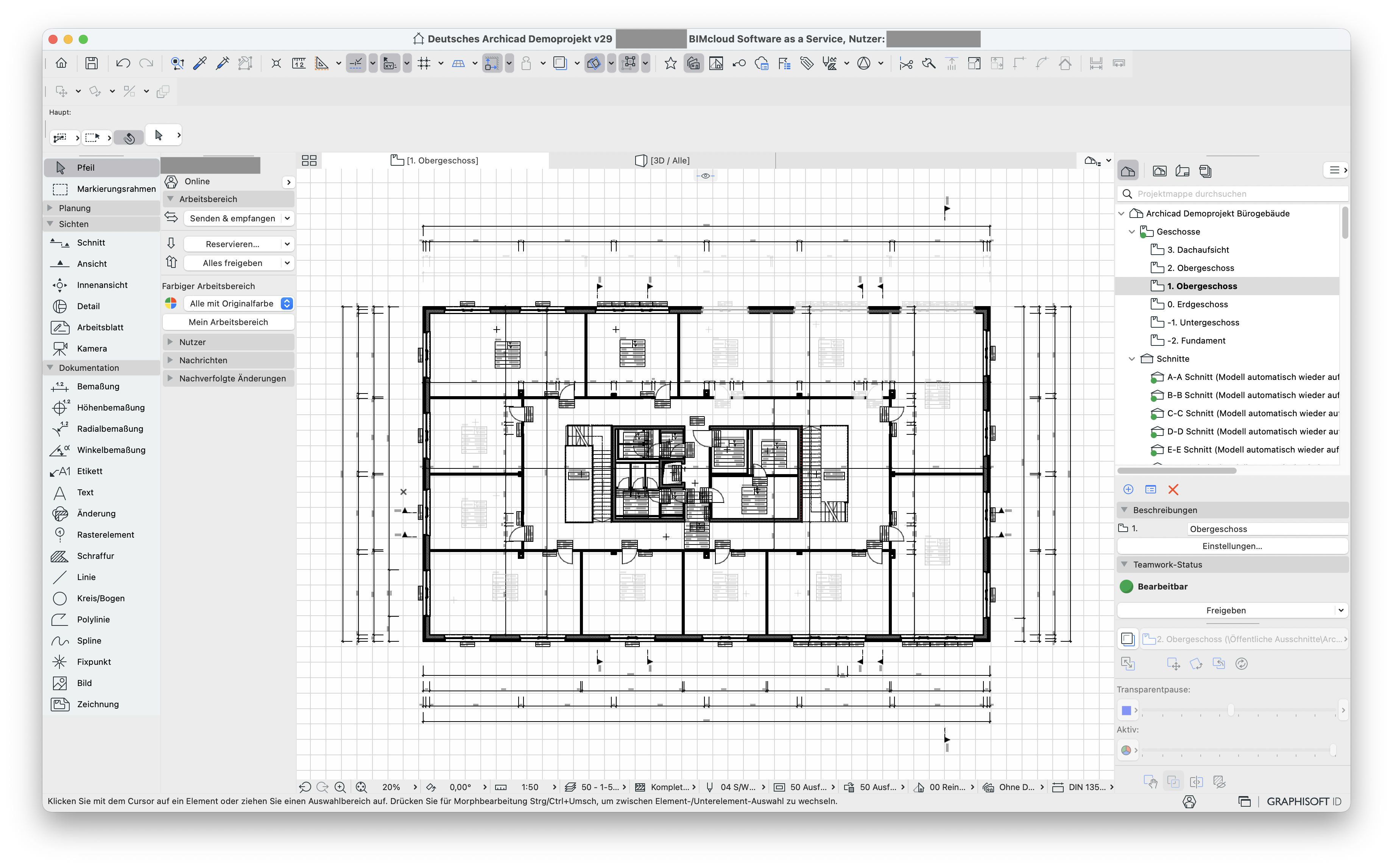Click the Save floppy-disk icon
This screenshot has height=868, width=1393.
(x=91, y=63)
